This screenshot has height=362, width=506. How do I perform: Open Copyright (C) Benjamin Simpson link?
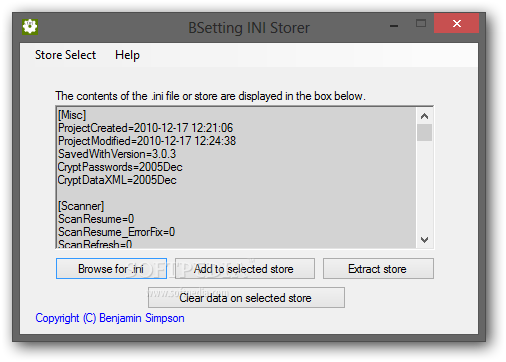[x=110, y=318]
